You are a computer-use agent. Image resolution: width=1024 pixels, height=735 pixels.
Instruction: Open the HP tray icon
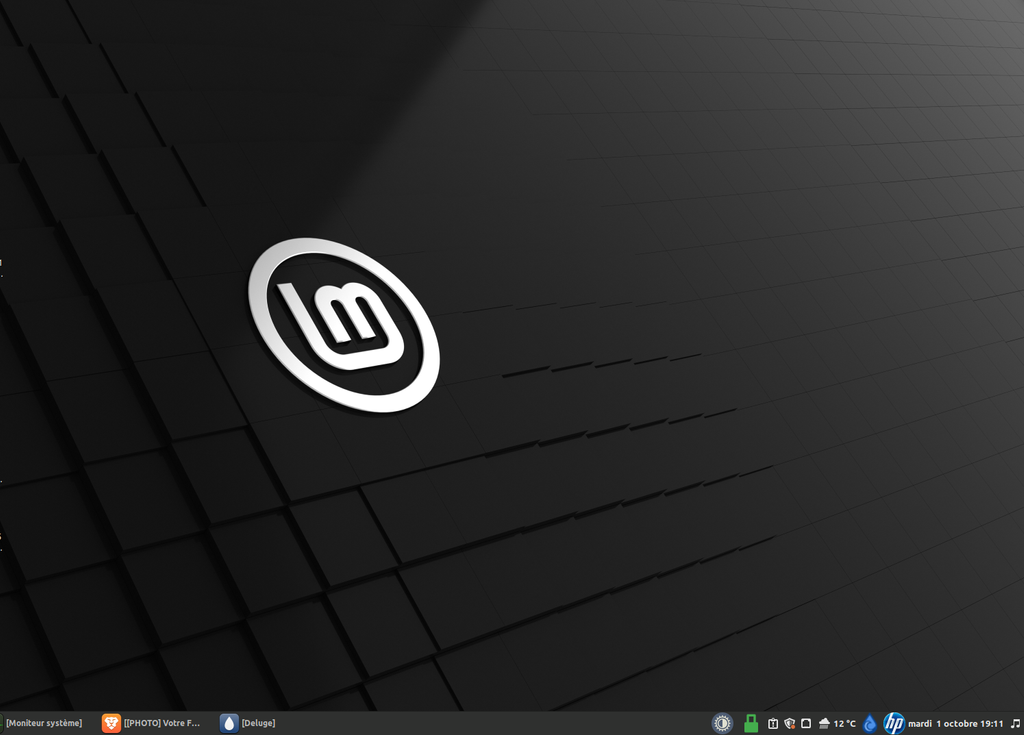click(894, 723)
